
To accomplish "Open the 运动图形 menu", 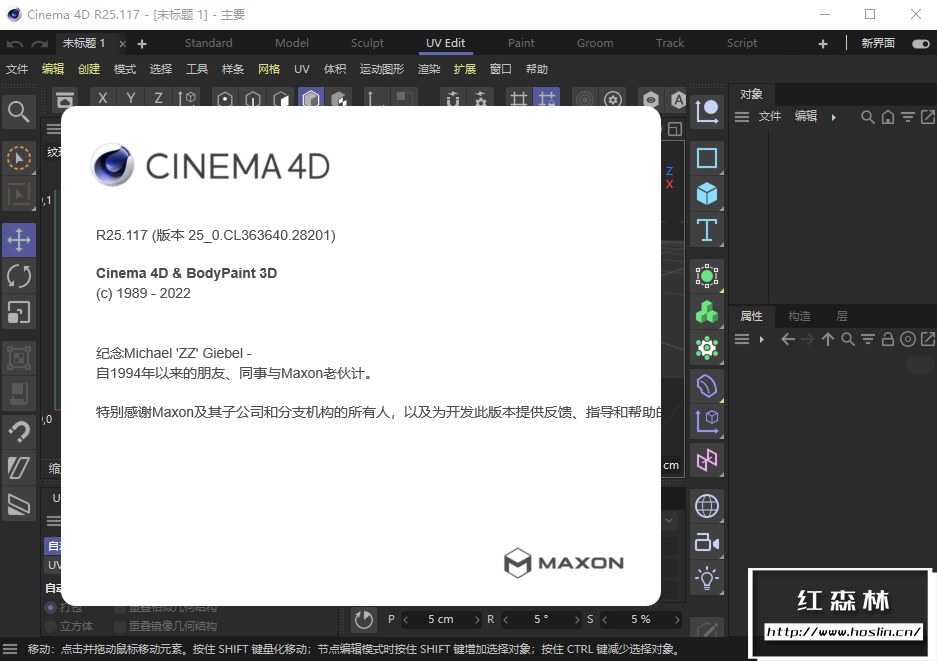I will [382, 69].
